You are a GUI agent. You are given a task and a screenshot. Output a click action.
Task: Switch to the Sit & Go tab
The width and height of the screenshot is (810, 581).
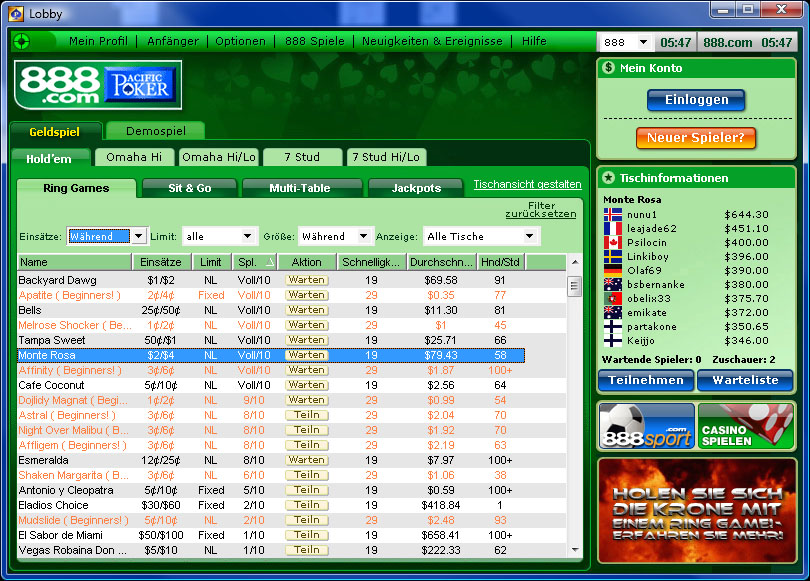tap(190, 188)
